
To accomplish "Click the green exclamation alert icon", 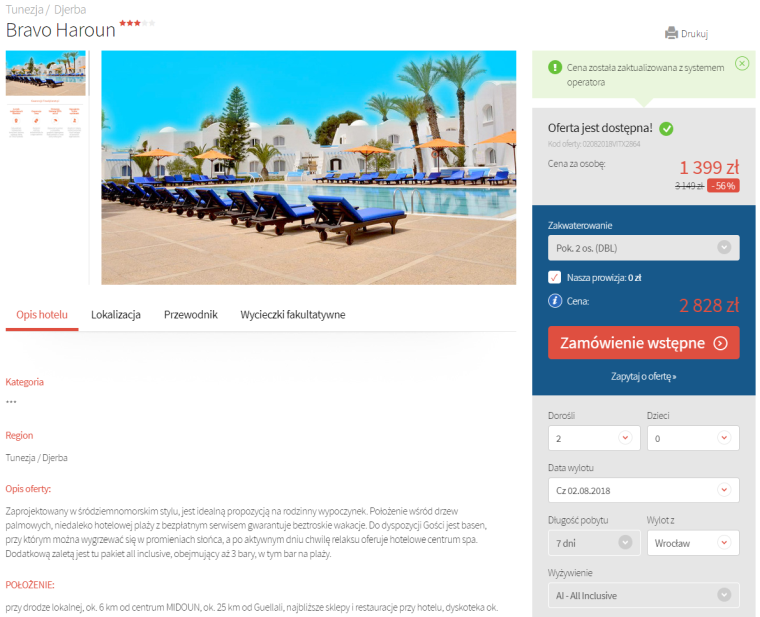I will coord(554,67).
